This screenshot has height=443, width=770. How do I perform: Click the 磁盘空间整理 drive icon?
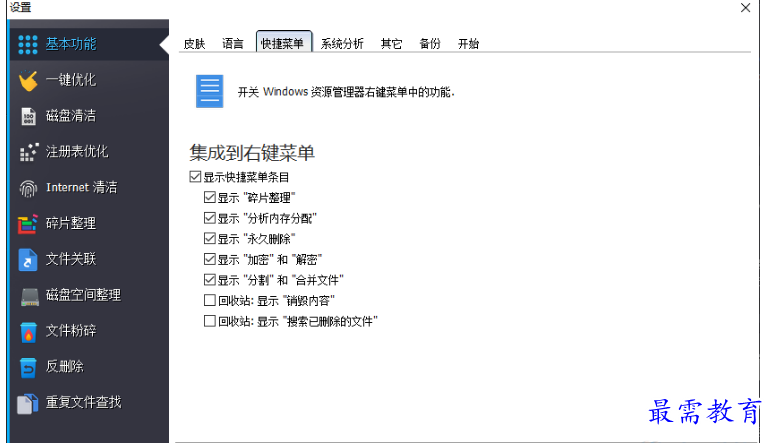point(29,296)
